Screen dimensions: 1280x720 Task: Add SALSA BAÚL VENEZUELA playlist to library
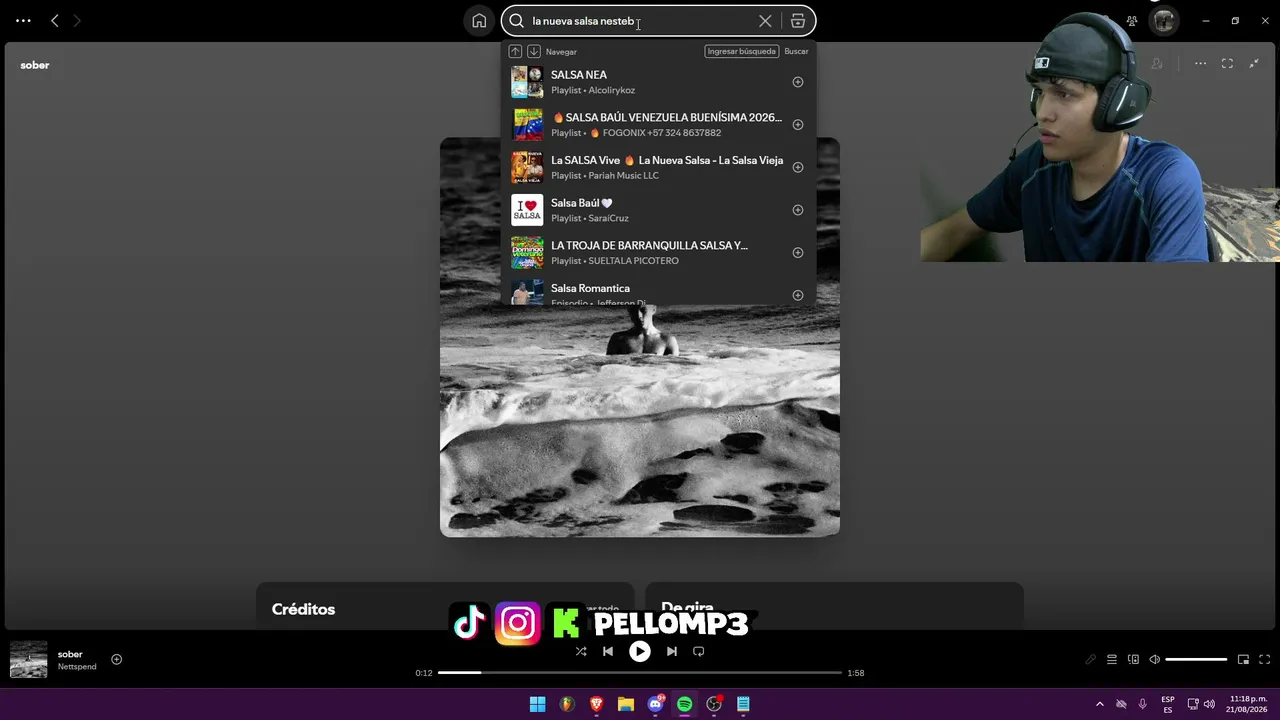tap(798, 125)
